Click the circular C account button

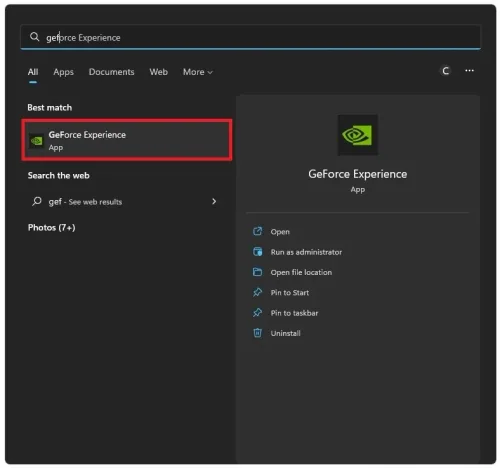point(446,71)
